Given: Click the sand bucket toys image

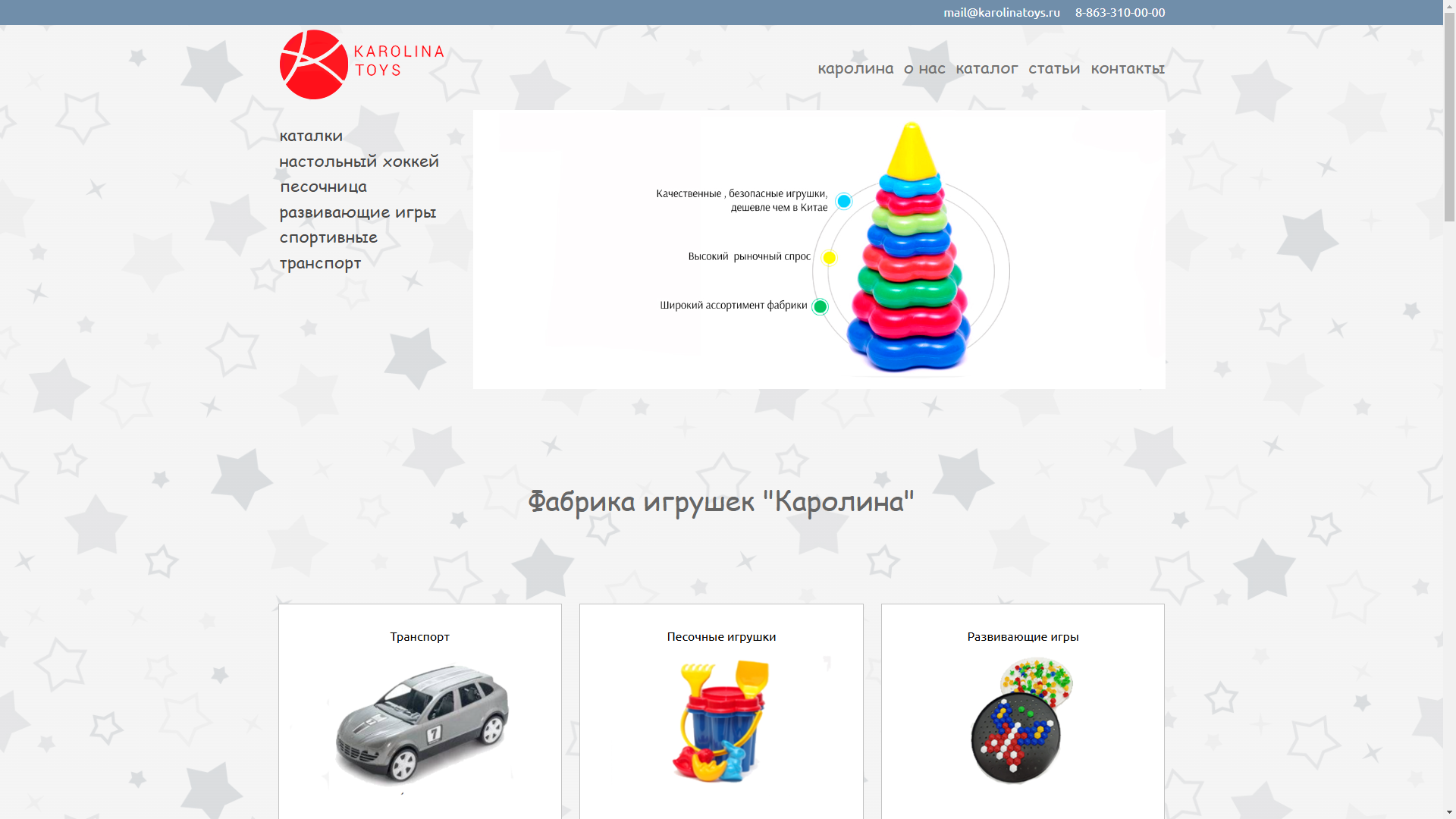Looking at the screenshot, I should 720,720.
